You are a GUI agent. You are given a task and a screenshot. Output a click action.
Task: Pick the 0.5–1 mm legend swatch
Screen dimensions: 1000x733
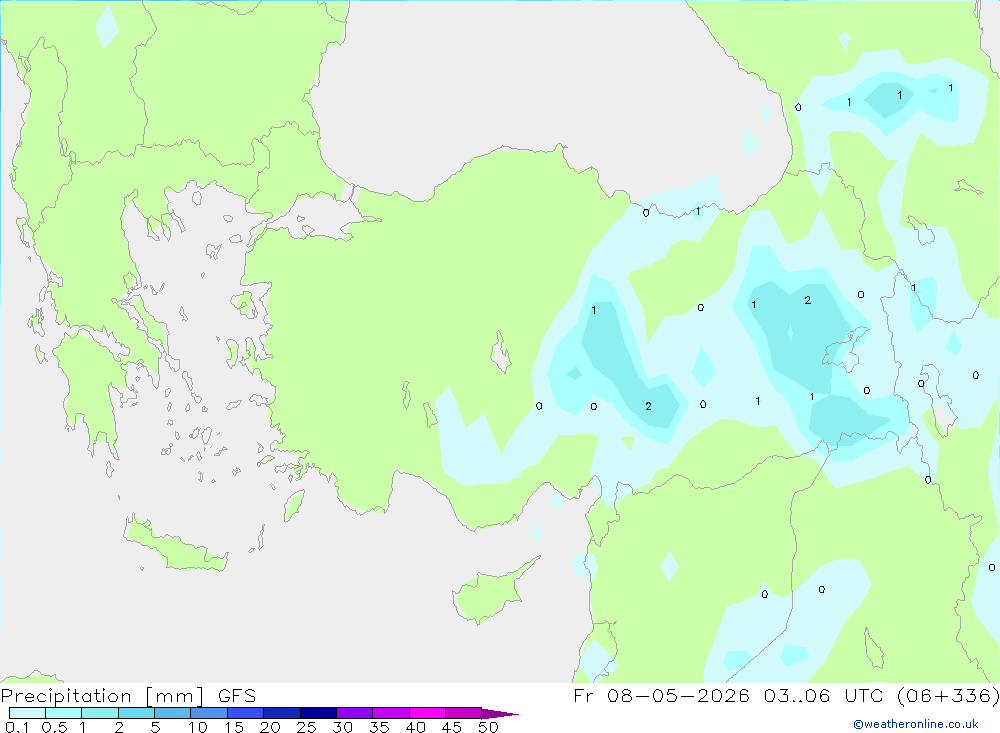(63, 713)
